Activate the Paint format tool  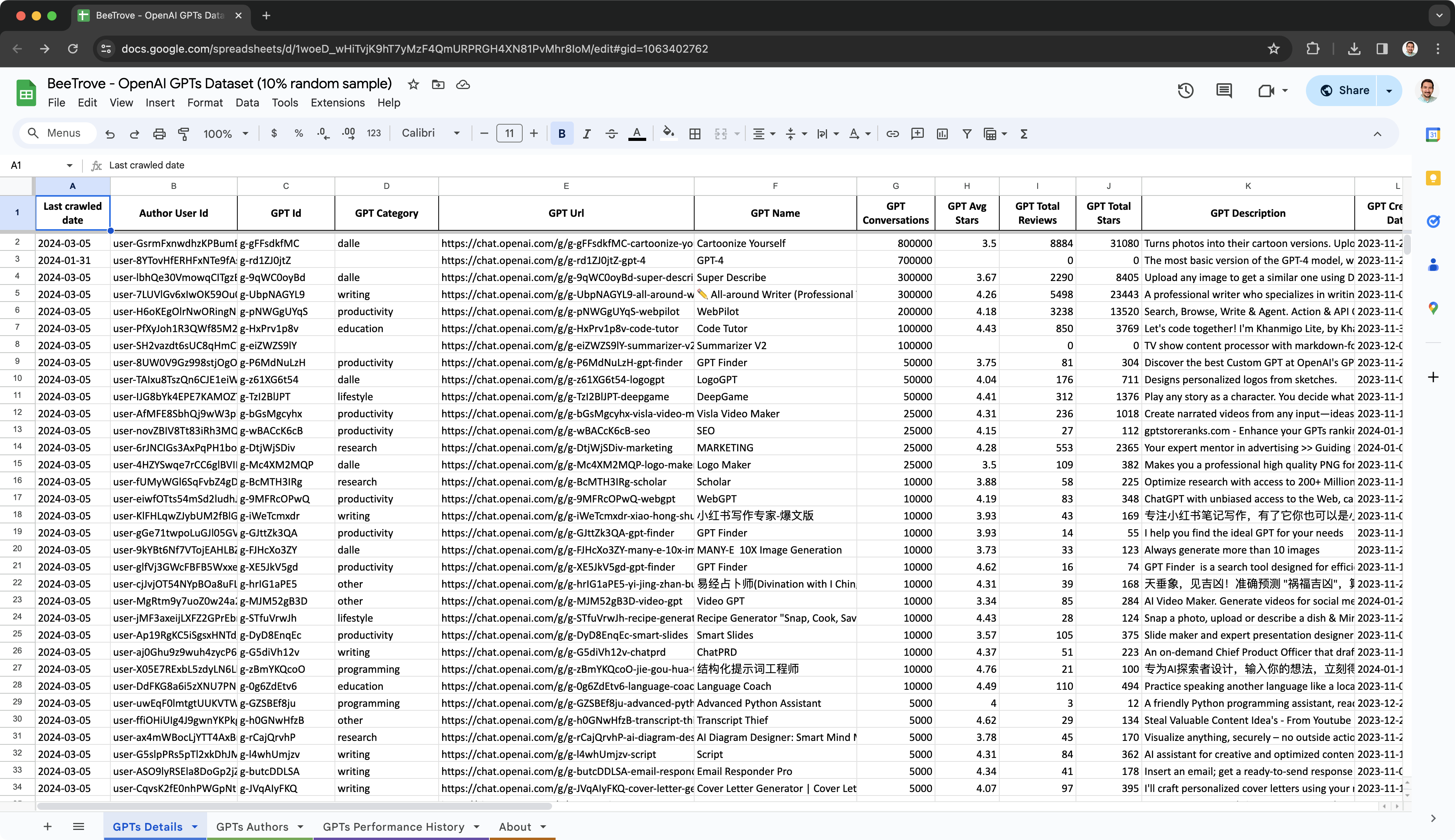pos(184,134)
